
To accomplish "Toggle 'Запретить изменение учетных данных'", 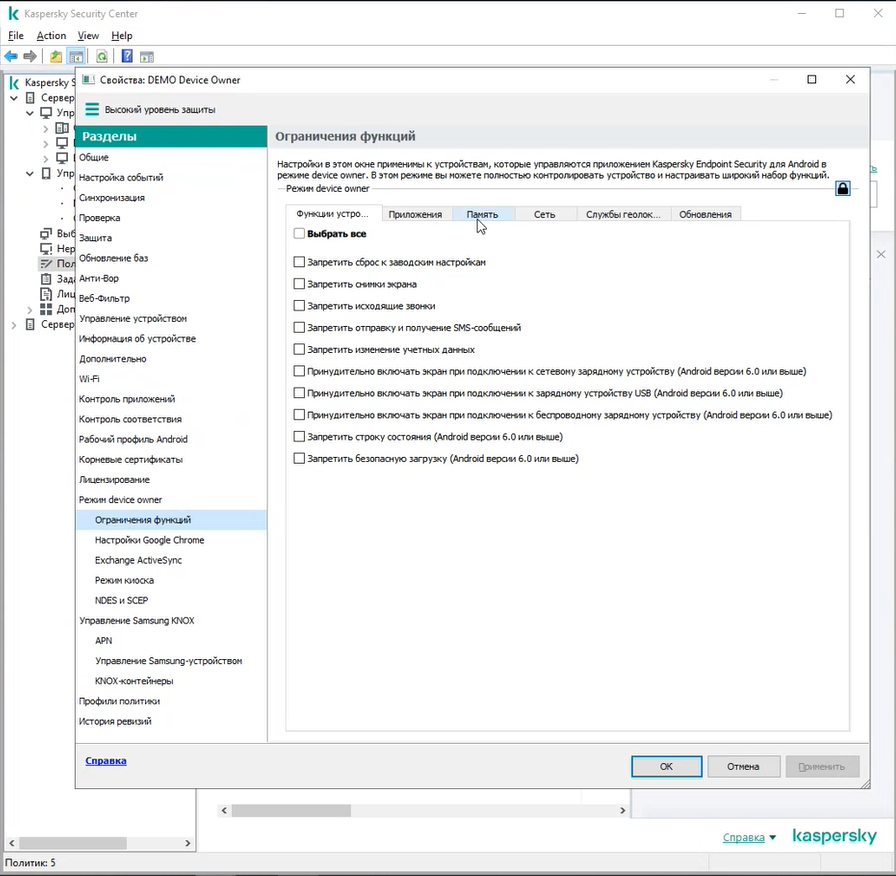I will coord(299,349).
